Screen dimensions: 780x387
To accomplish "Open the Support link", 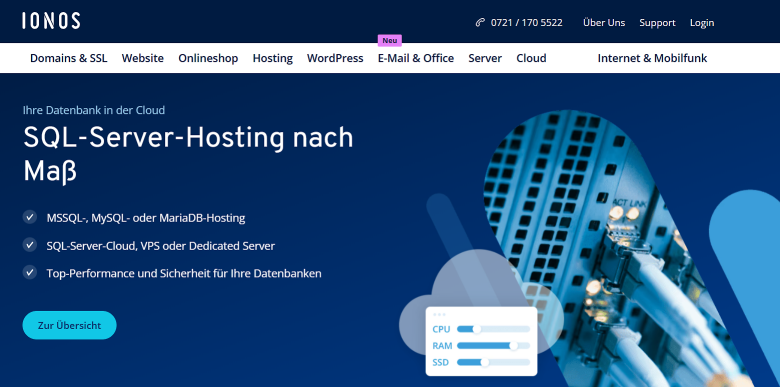I will (657, 23).
